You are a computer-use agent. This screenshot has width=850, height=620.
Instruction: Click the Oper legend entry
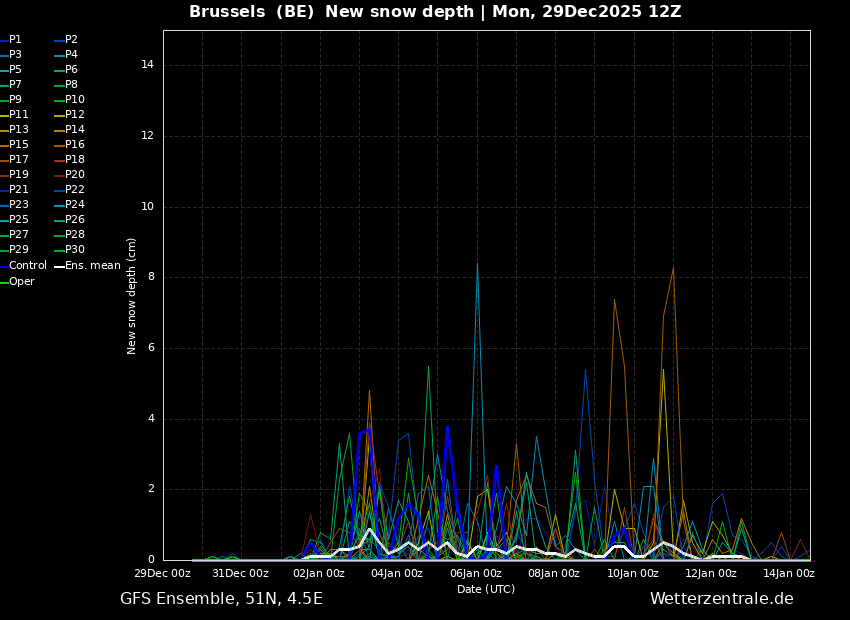pos(17,281)
